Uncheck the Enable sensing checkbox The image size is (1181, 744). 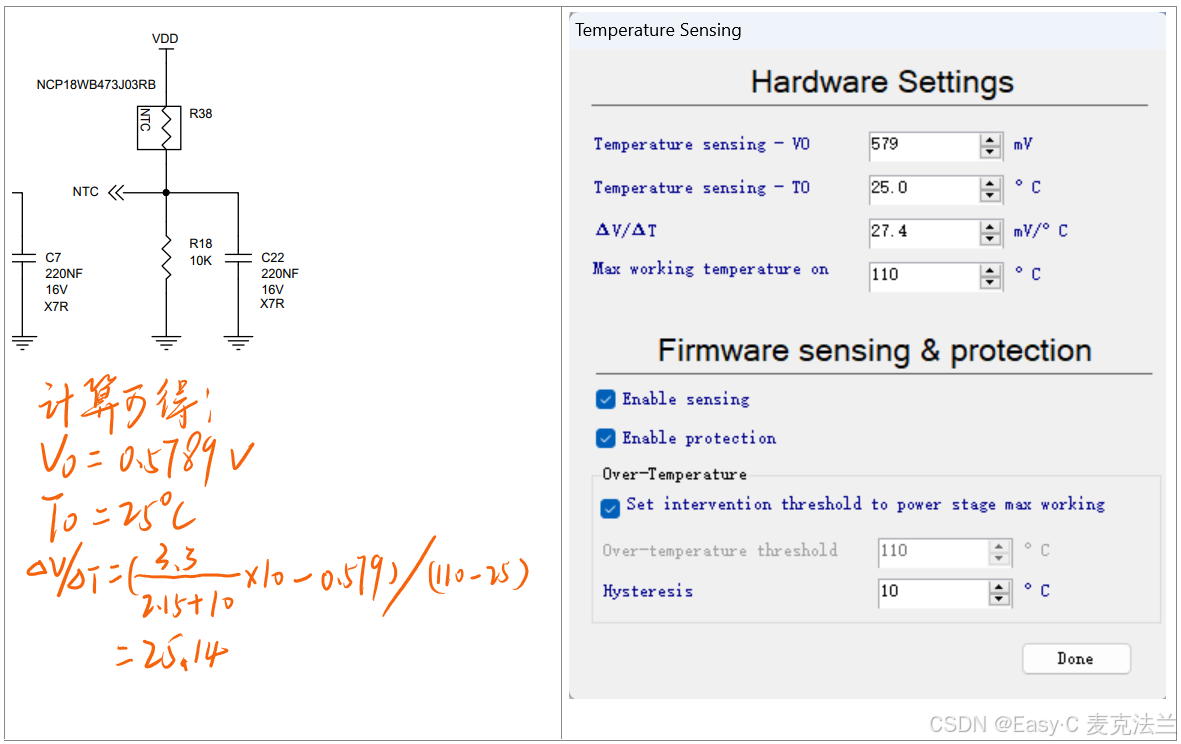point(605,399)
